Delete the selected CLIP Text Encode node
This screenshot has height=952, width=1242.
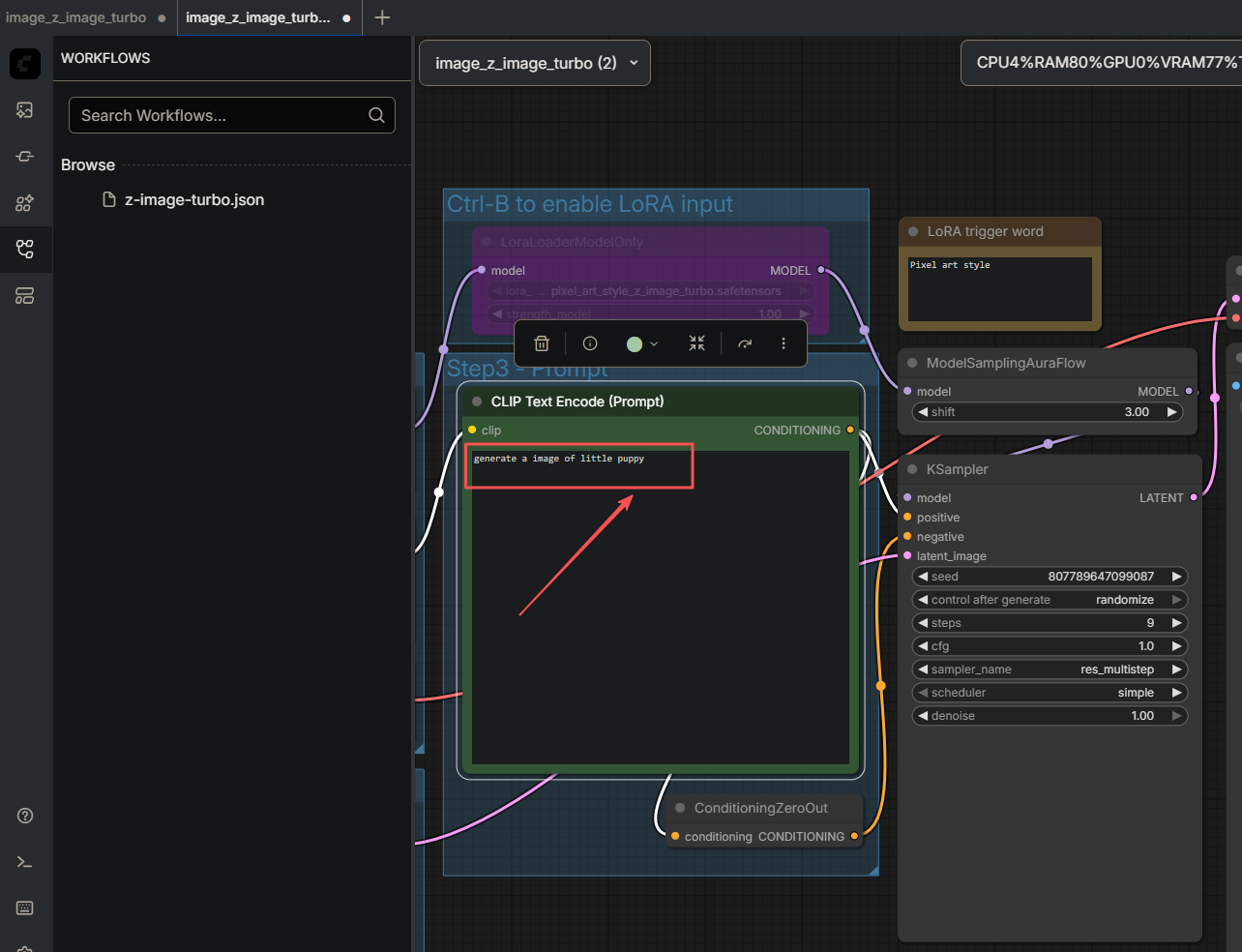(x=542, y=343)
